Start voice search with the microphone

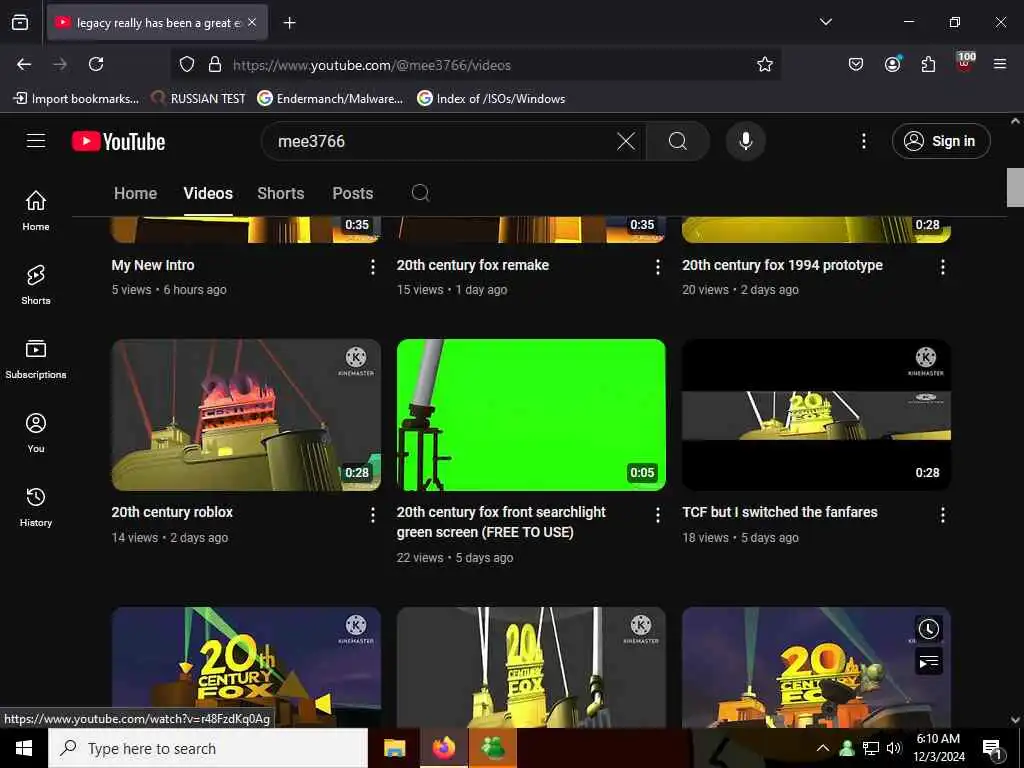745,141
